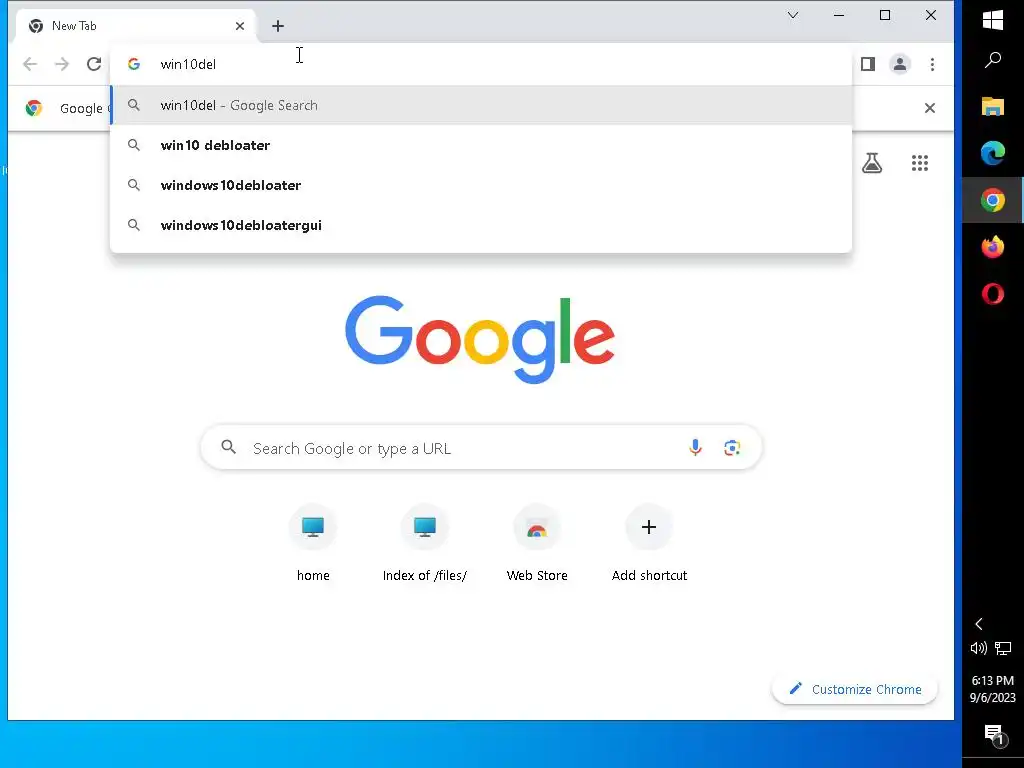
Task: Open the Search Labs flask icon
Action: (x=872, y=163)
